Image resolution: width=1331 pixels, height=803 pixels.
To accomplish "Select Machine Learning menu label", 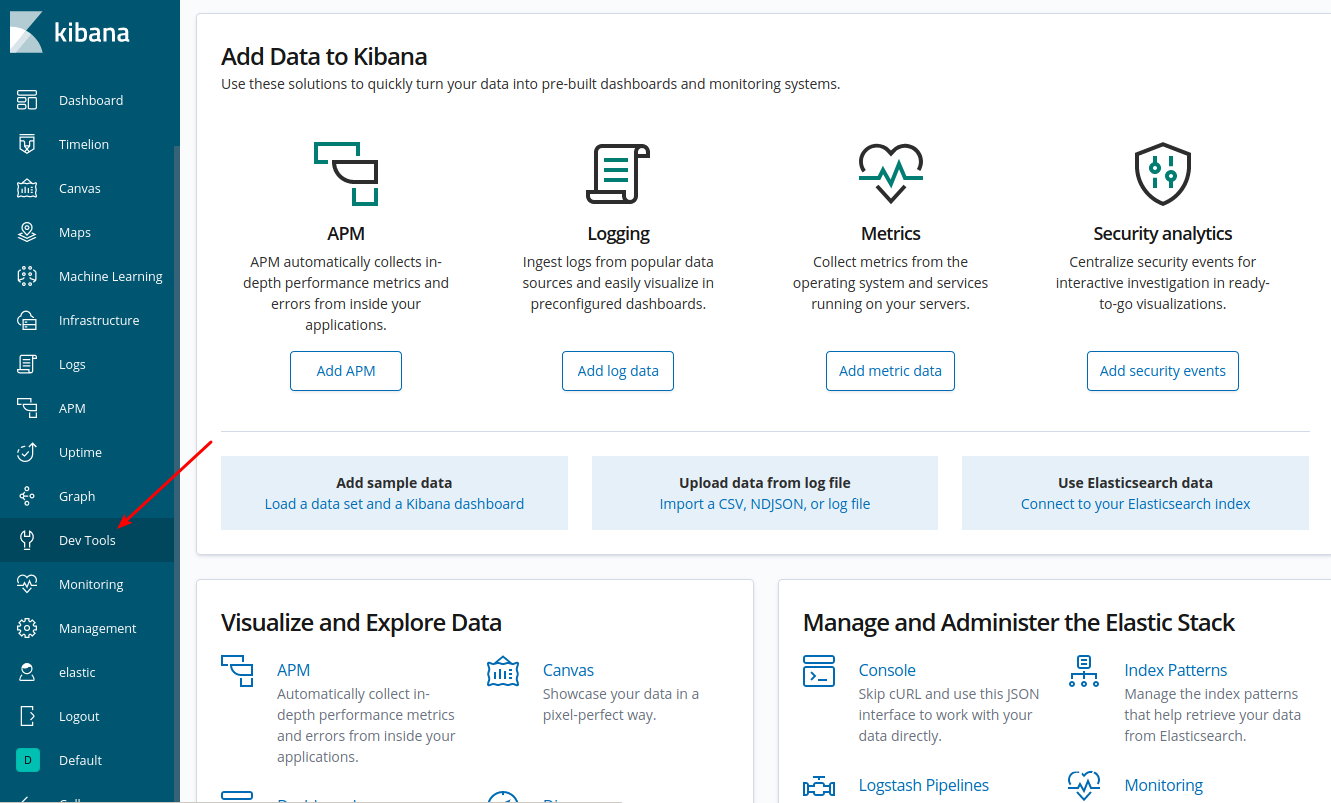I will [x=111, y=276].
